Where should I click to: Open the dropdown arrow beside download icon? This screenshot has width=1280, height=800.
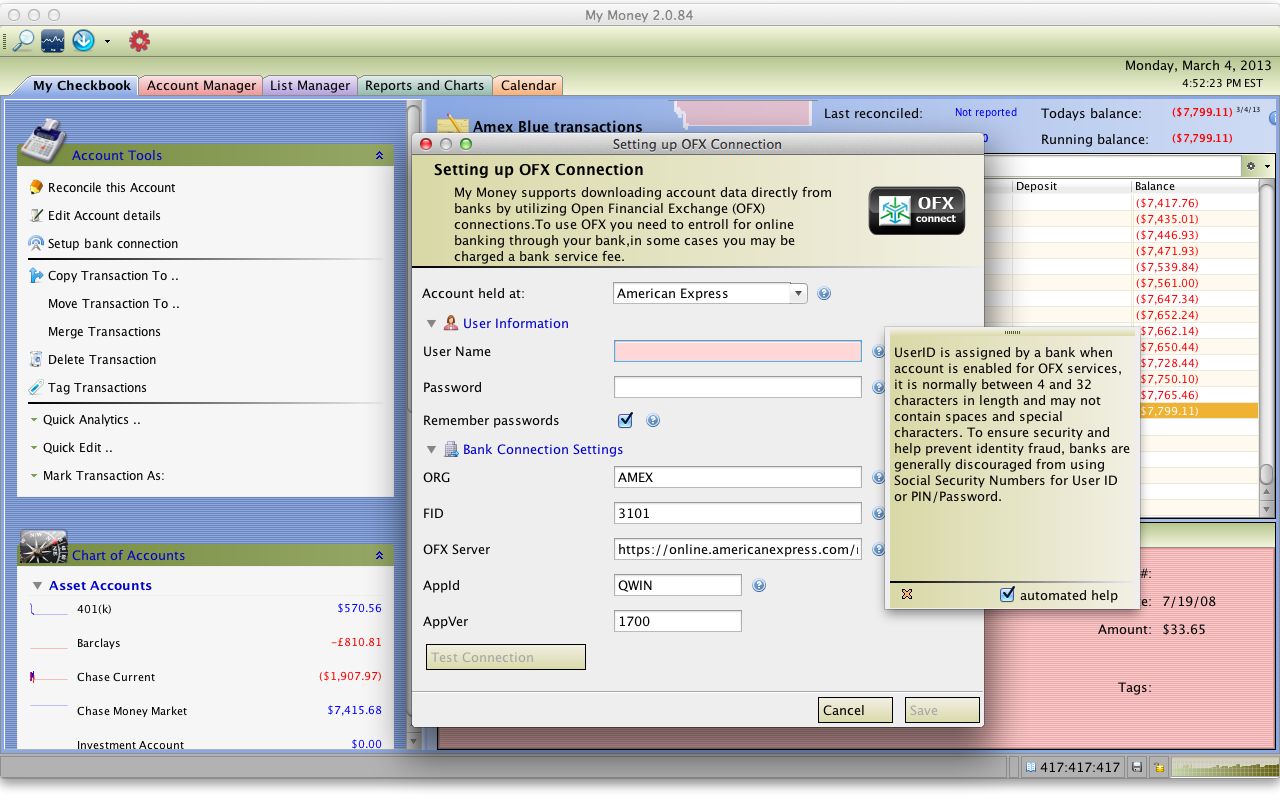point(107,42)
